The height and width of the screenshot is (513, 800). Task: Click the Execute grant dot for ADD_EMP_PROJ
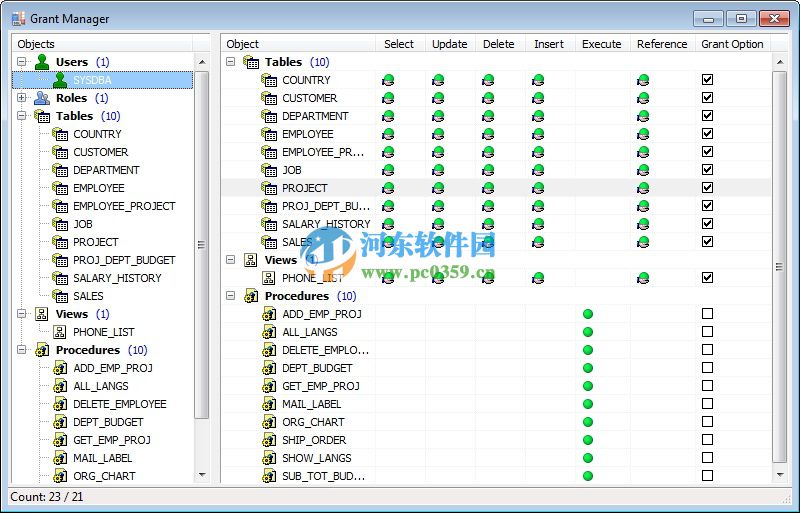[x=588, y=314]
